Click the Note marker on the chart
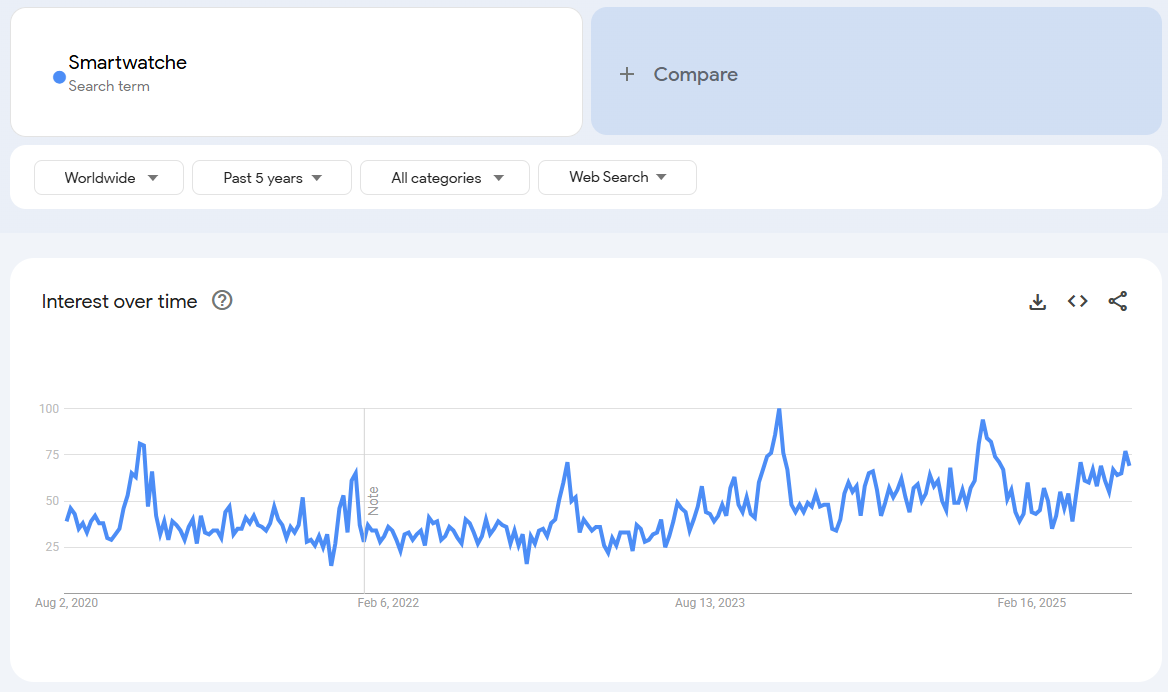The height and width of the screenshot is (692, 1168). [x=373, y=500]
